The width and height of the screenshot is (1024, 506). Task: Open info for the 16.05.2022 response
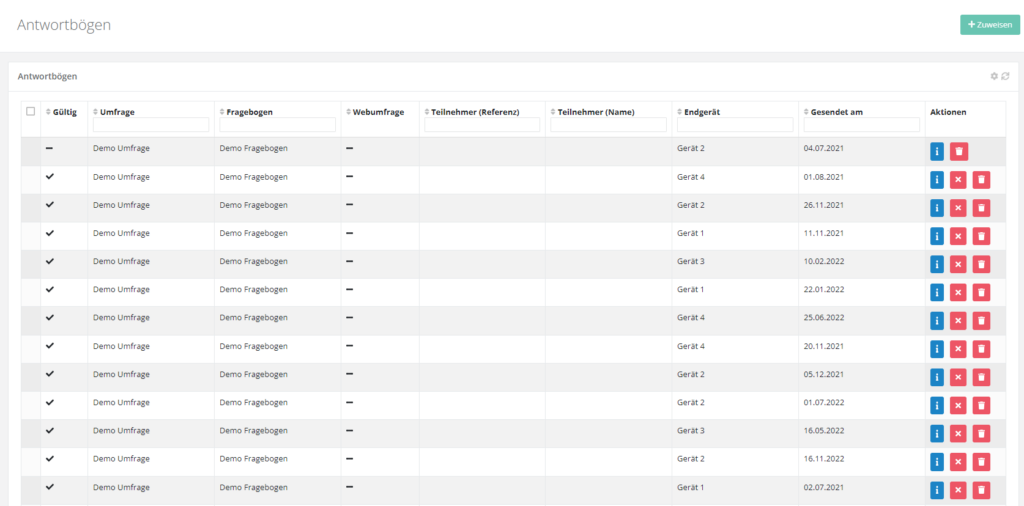937,434
